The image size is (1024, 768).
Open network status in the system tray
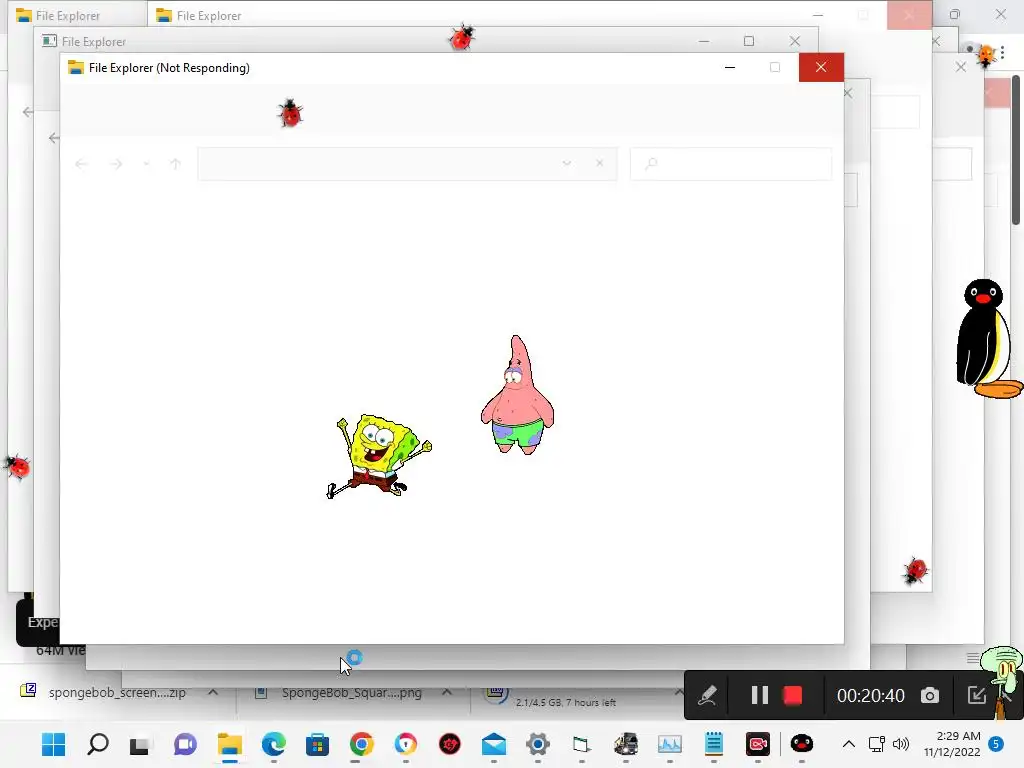click(876, 744)
